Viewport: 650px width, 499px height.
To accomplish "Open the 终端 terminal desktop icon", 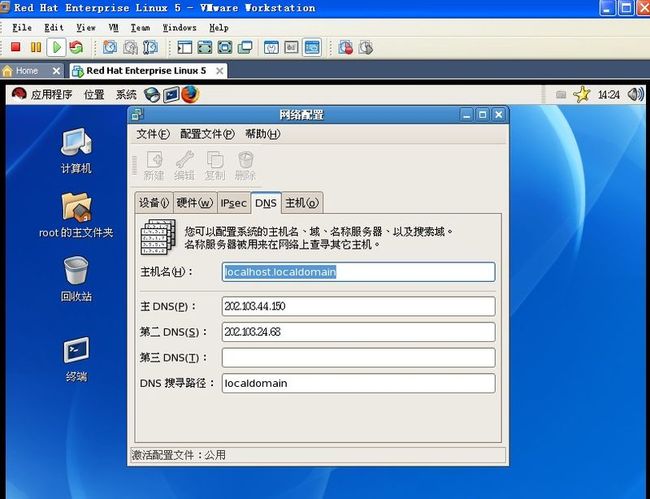I will [76, 360].
